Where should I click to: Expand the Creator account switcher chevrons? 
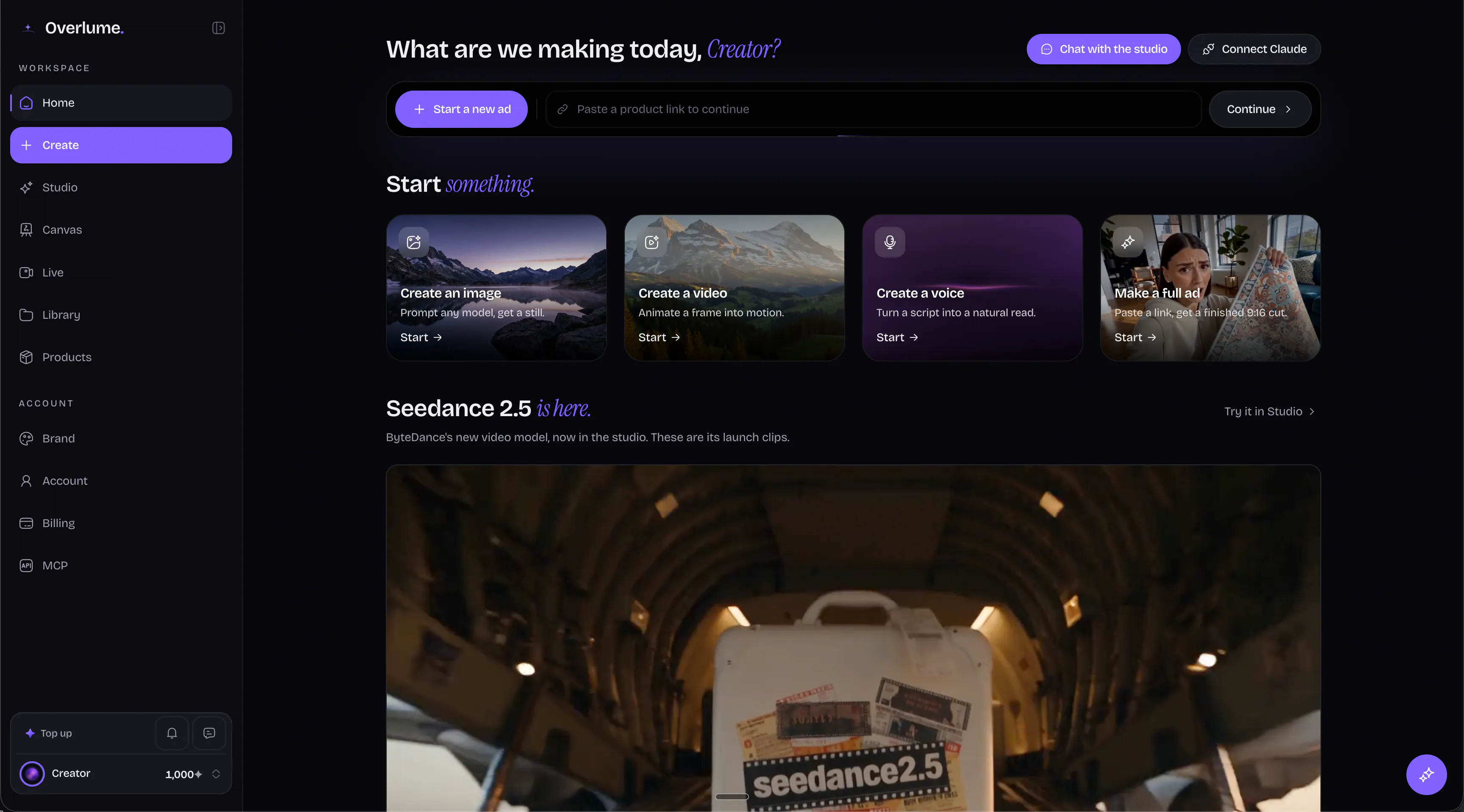coord(216,774)
